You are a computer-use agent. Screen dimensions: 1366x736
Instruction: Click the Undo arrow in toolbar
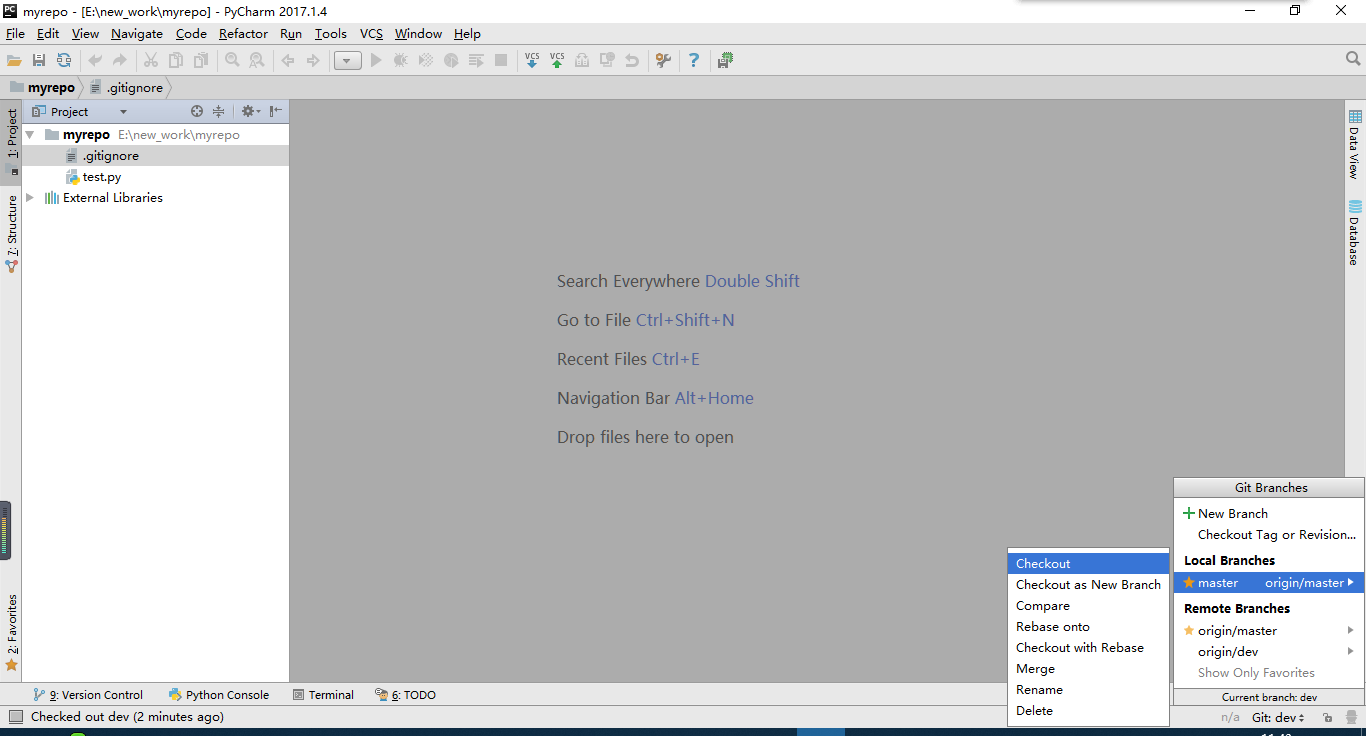pyautogui.click(x=95, y=61)
